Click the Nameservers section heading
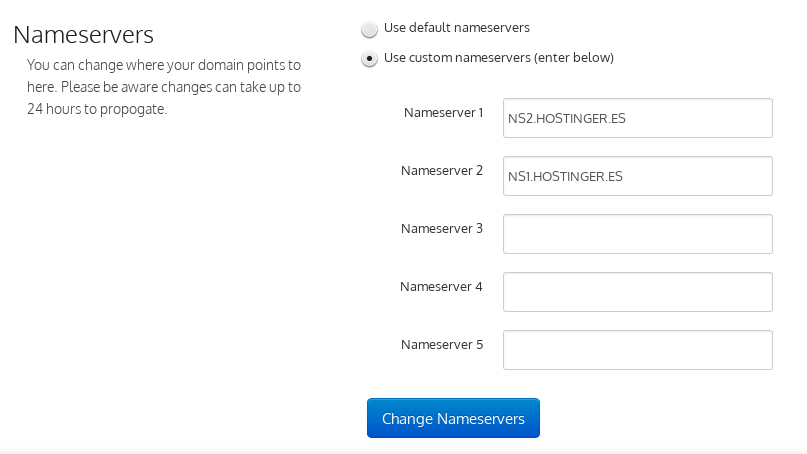 [83, 34]
